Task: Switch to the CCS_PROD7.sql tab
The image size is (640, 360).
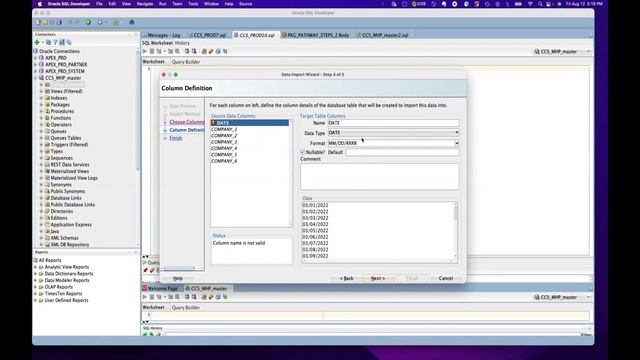Action: click(x=209, y=35)
